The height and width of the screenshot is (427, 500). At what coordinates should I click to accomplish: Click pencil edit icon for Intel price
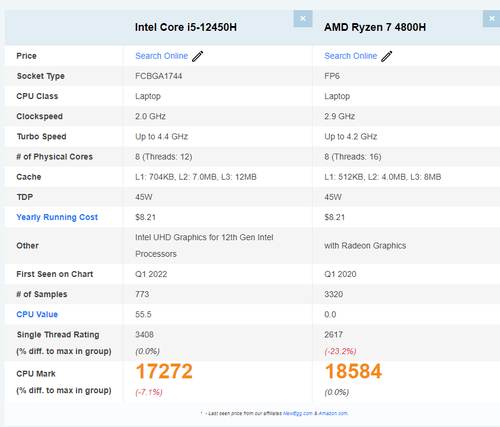(x=197, y=56)
